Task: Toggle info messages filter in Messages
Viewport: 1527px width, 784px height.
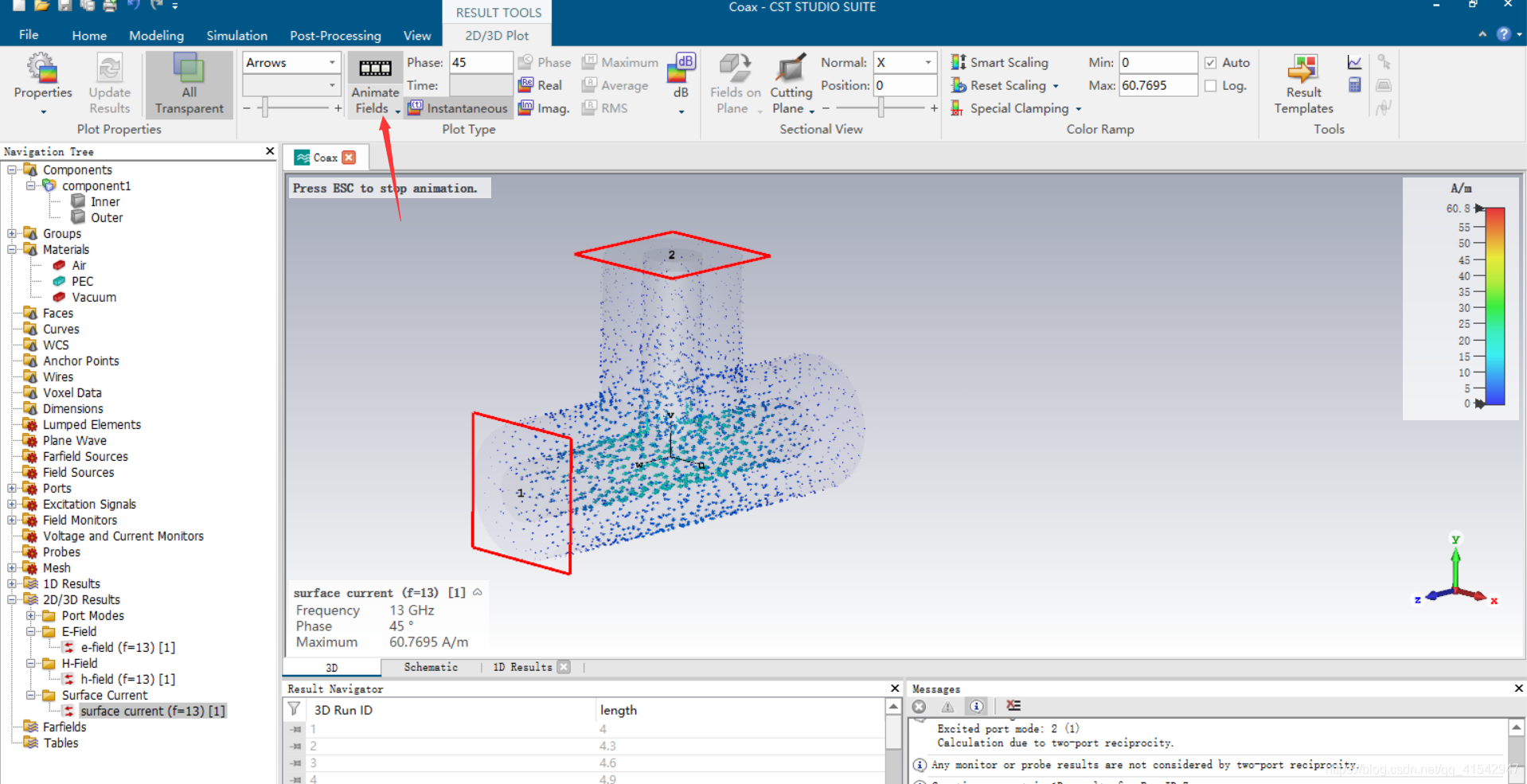Action: (976, 706)
